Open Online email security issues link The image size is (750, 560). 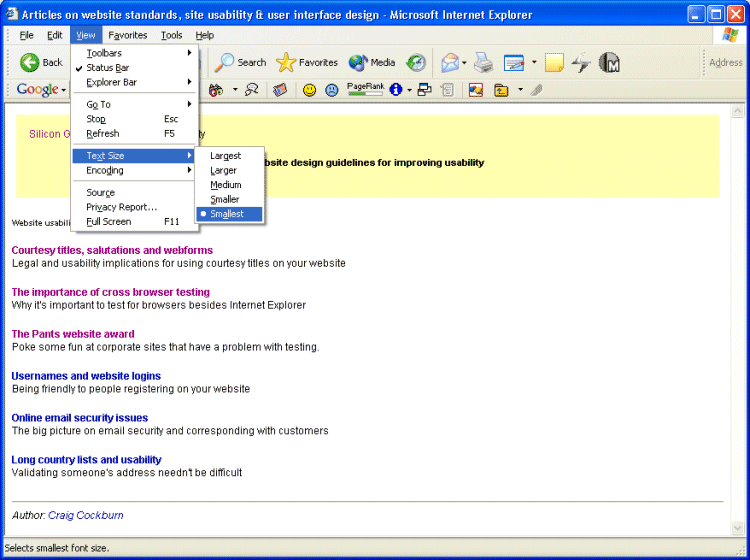pyautogui.click(x=80, y=417)
